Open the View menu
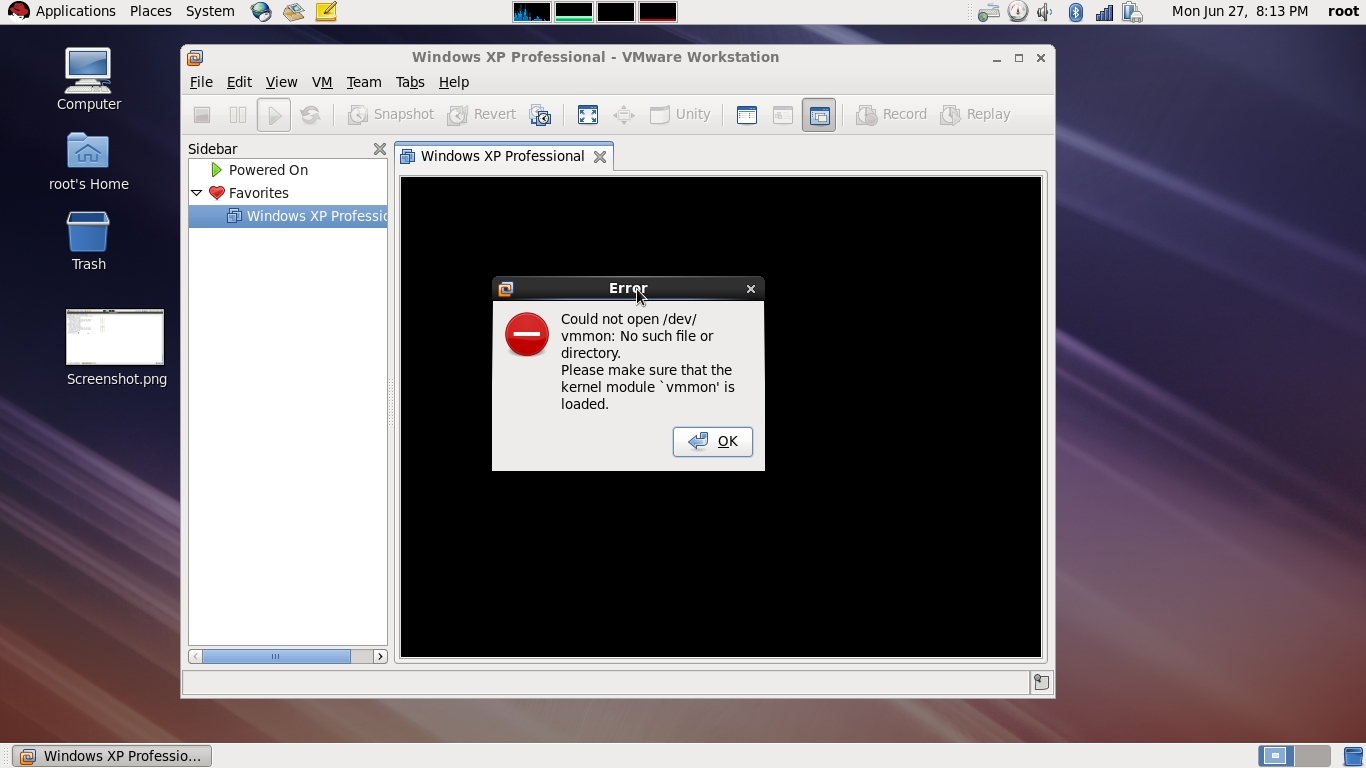The width and height of the screenshot is (1366, 768). tap(281, 82)
